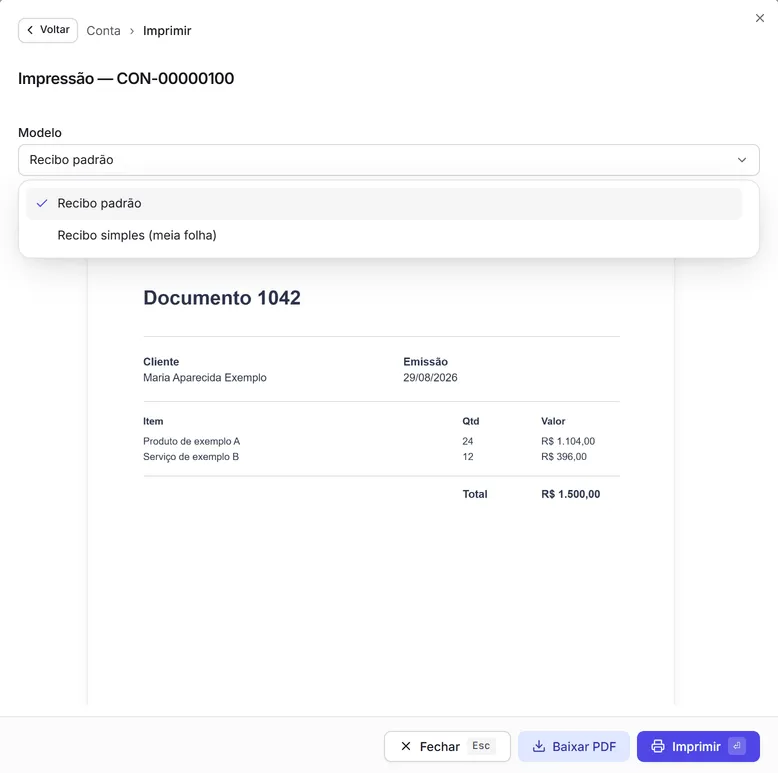Click the Esc keyboard hint badge
This screenshot has height=773, width=778.
pos(481,746)
